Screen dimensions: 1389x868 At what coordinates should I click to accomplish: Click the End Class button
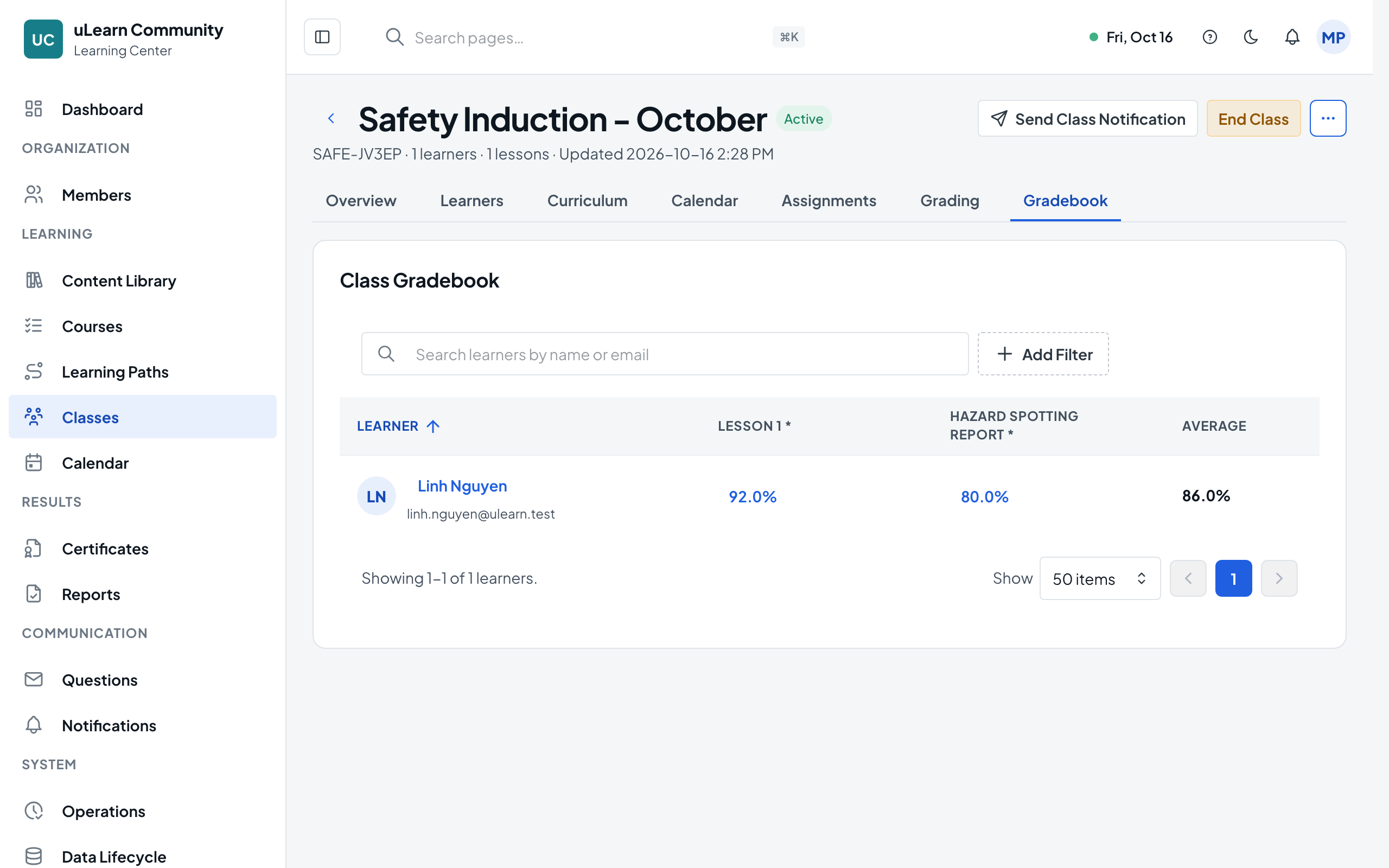[x=1253, y=119]
